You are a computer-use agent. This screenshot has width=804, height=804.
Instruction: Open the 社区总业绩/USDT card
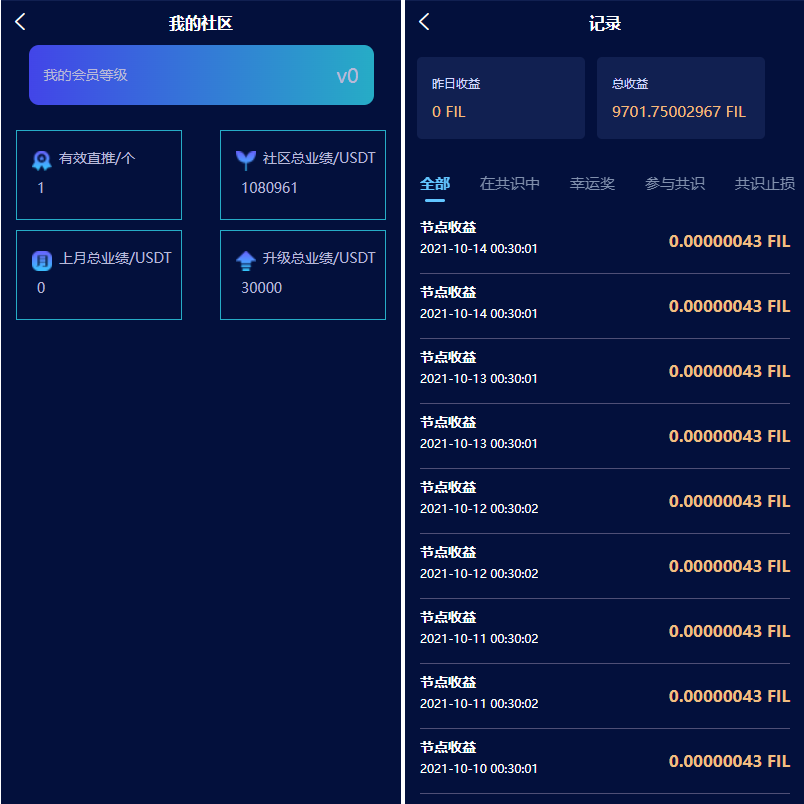tap(303, 175)
